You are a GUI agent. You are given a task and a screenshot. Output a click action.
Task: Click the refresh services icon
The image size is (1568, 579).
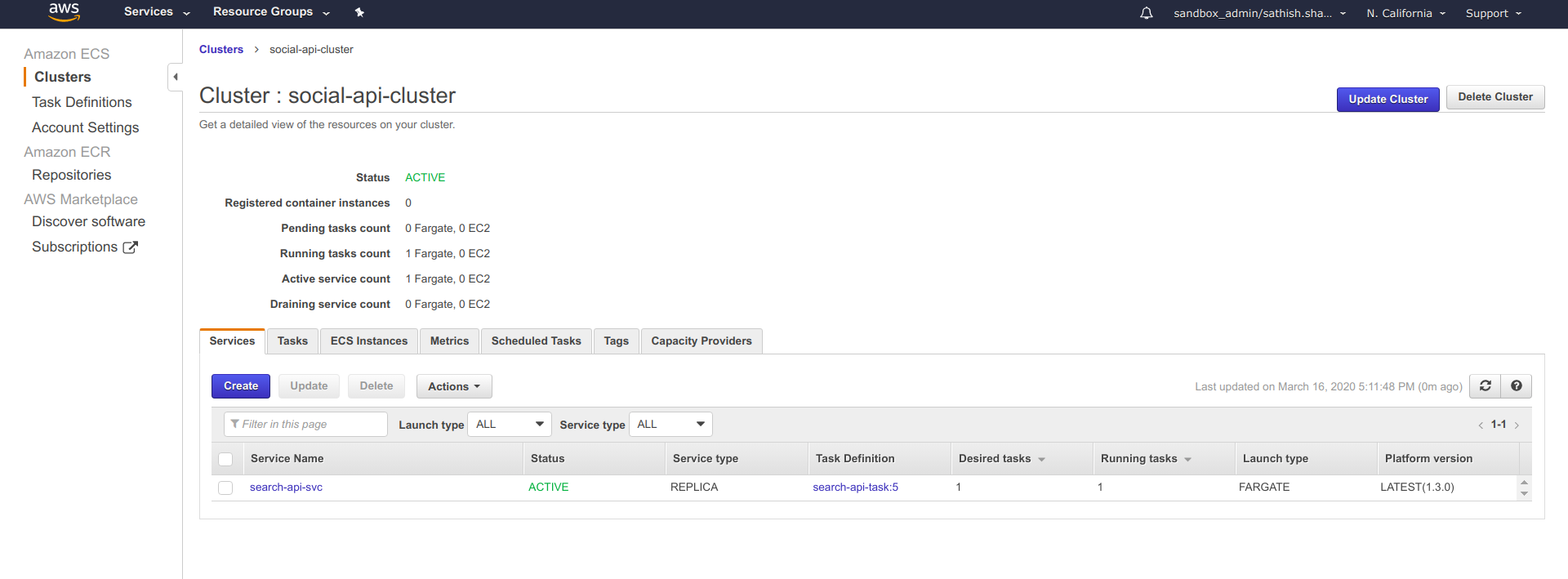(x=1486, y=386)
